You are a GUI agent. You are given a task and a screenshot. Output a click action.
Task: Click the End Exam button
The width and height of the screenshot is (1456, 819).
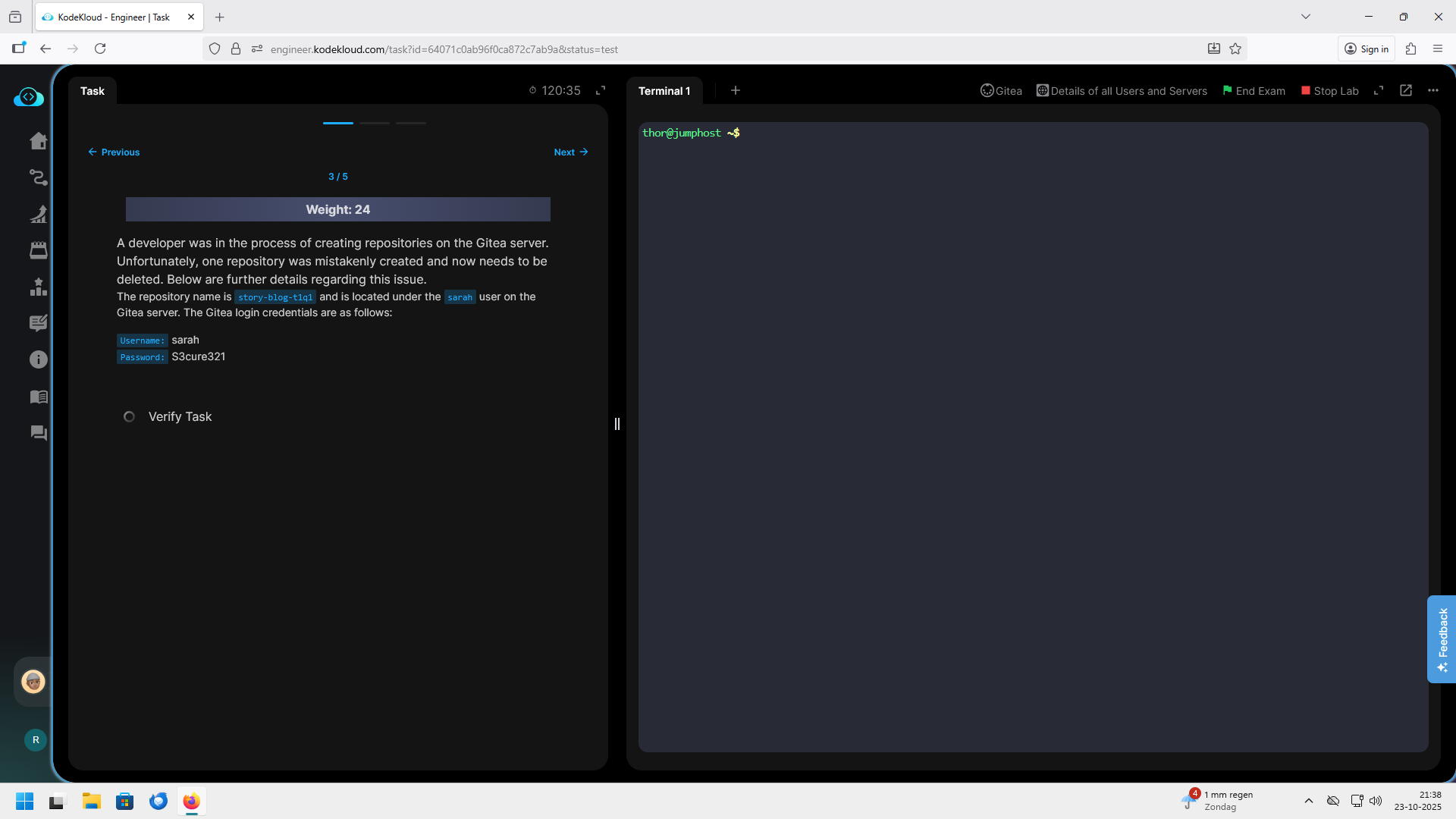point(1254,91)
